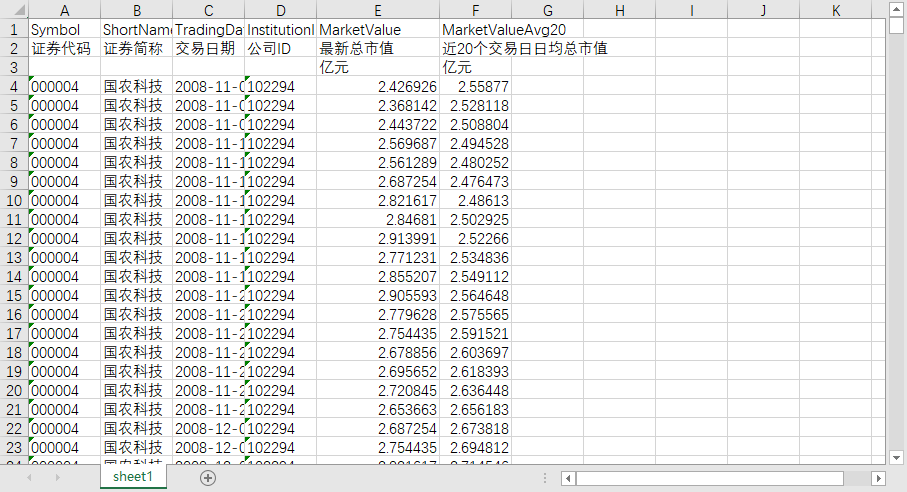Click the 公司ID cell

coord(281,49)
